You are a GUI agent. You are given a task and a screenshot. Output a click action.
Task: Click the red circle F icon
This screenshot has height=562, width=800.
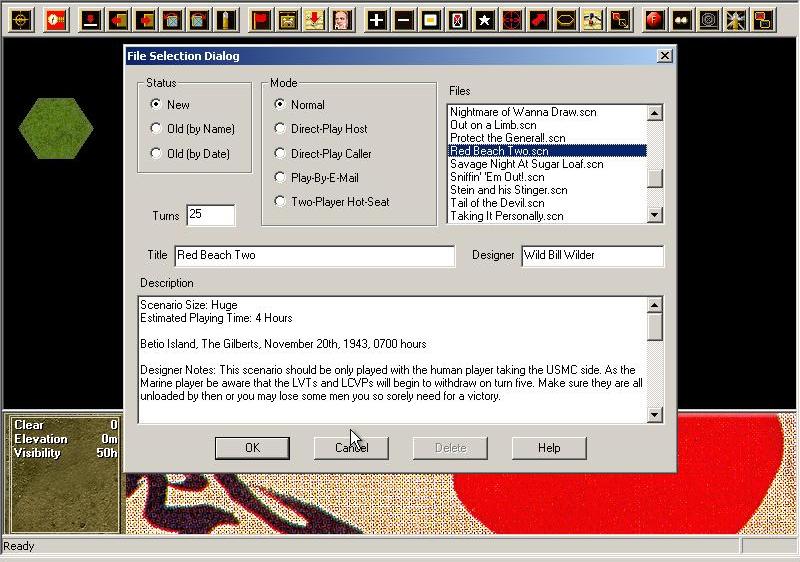(x=655, y=19)
